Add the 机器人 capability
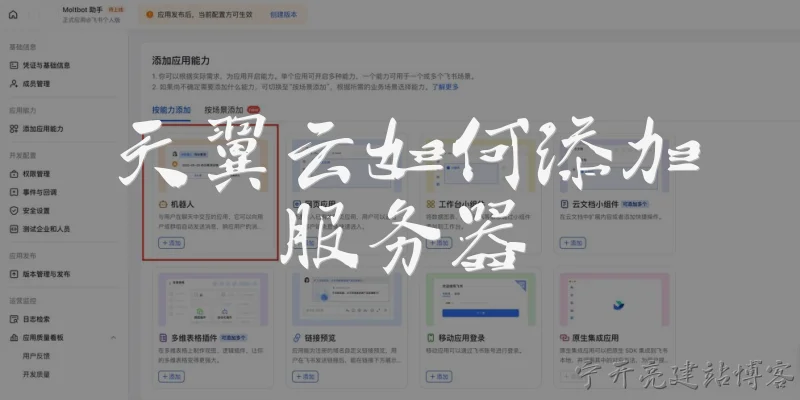 pos(171,243)
